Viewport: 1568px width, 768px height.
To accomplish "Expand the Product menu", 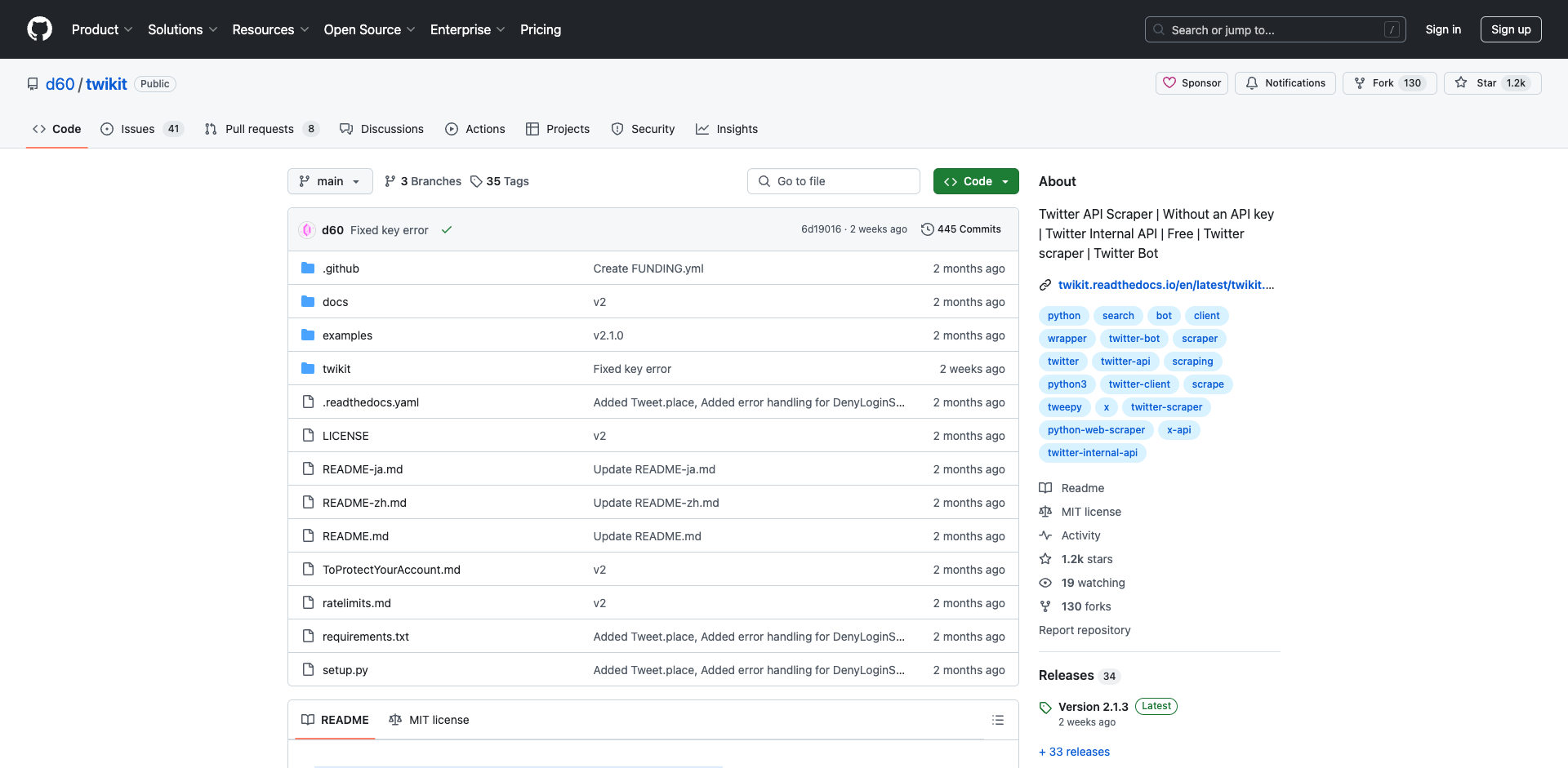I will (102, 29).
